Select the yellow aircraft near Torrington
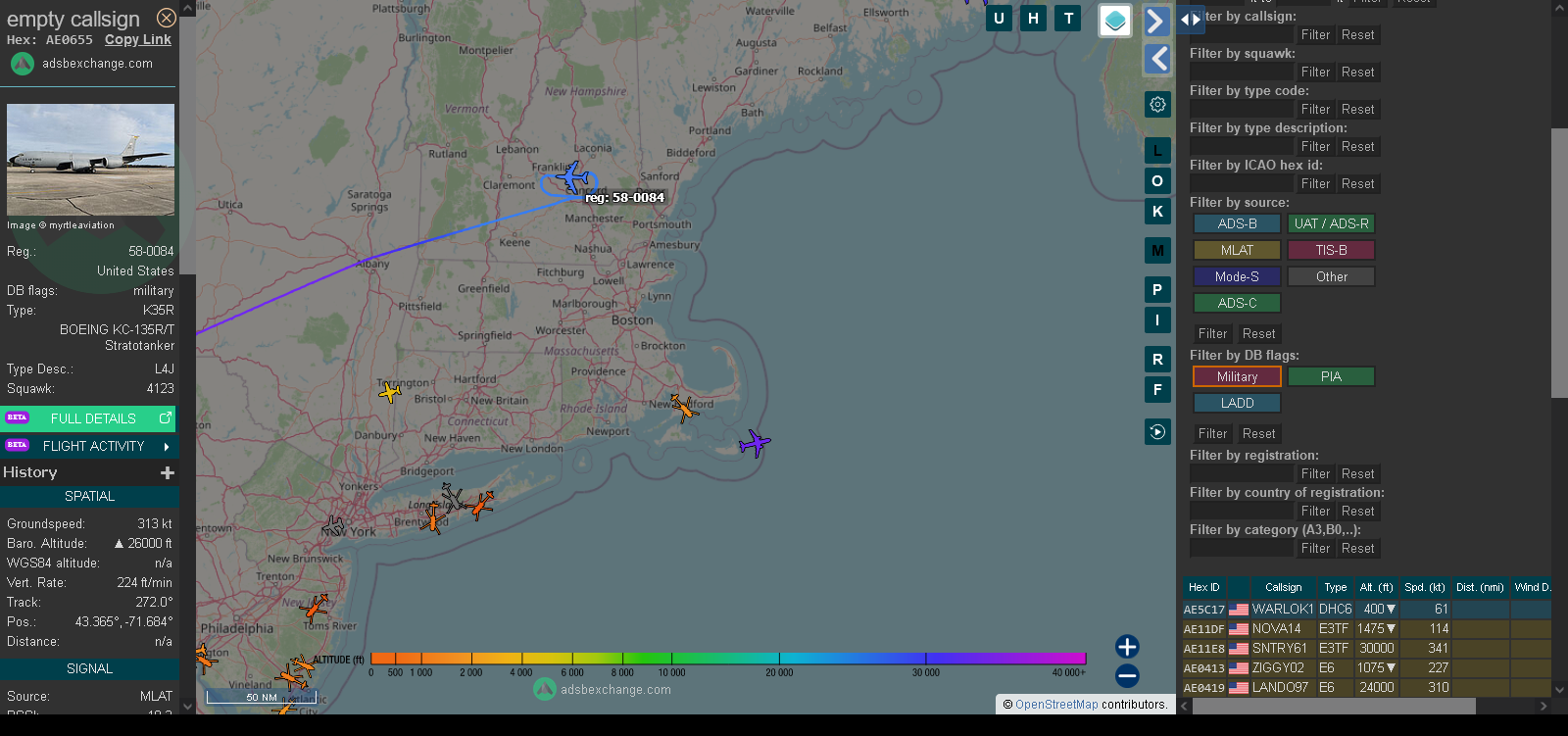1568x736 pixels. pos(390,393)
